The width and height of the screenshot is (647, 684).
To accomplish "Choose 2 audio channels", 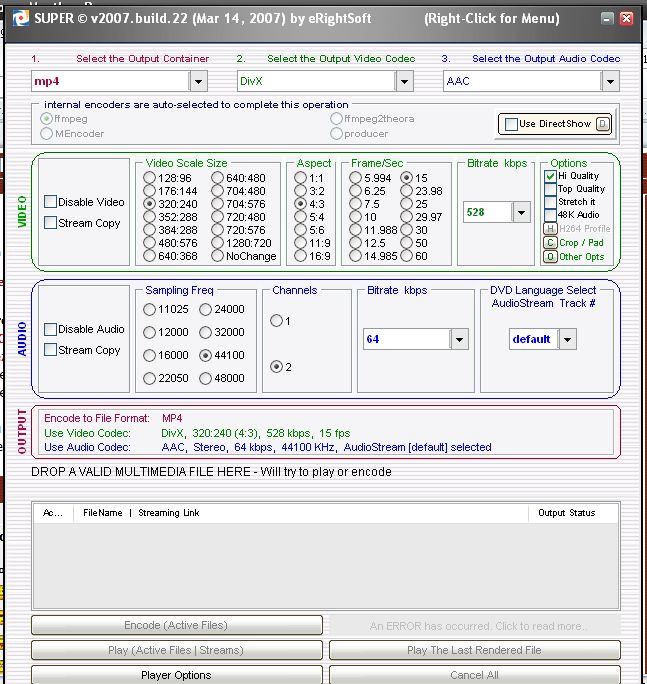I will (276, 367).
